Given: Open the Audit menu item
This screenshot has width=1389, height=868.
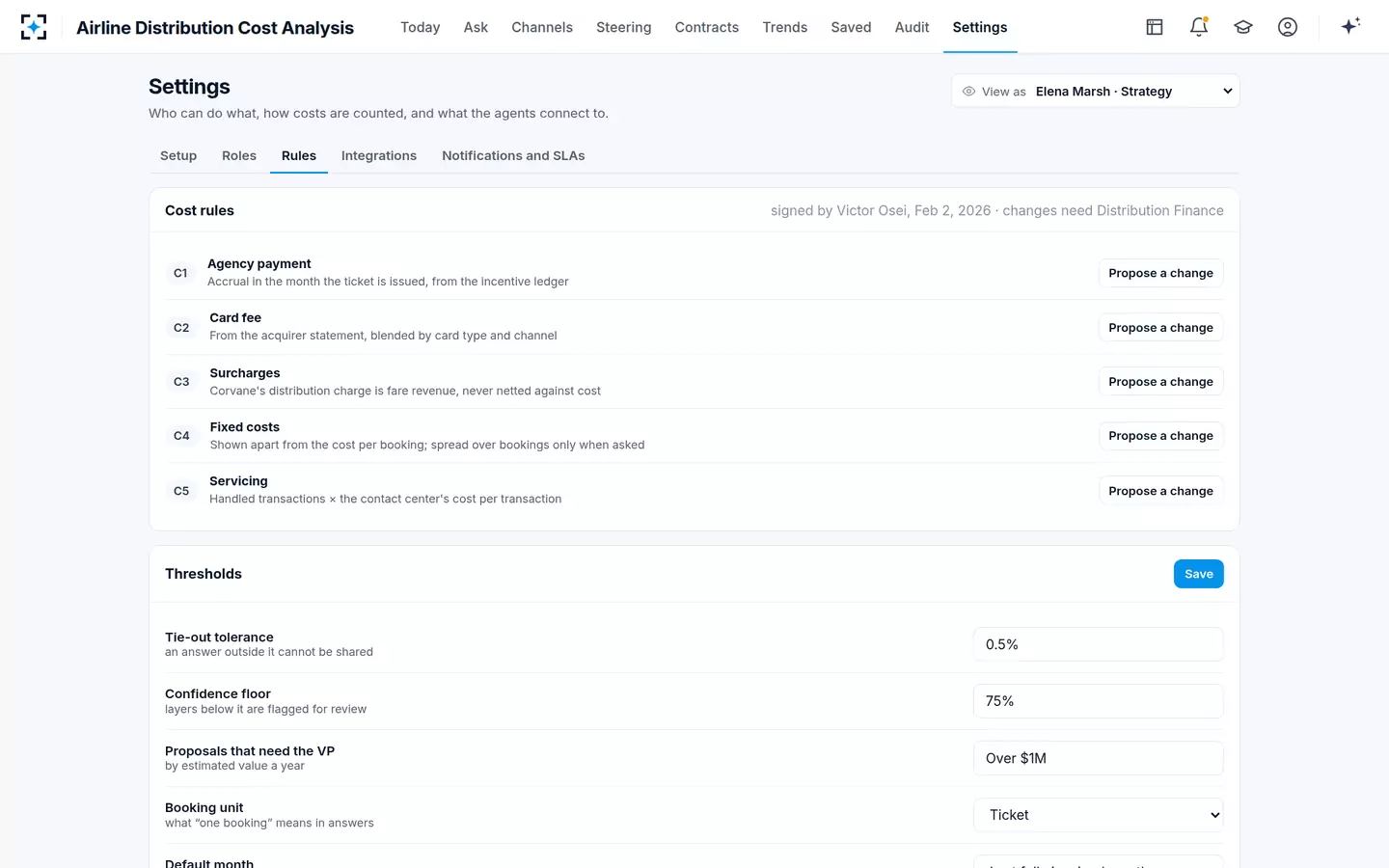Looking at the screenshot, I should [912, 27].
